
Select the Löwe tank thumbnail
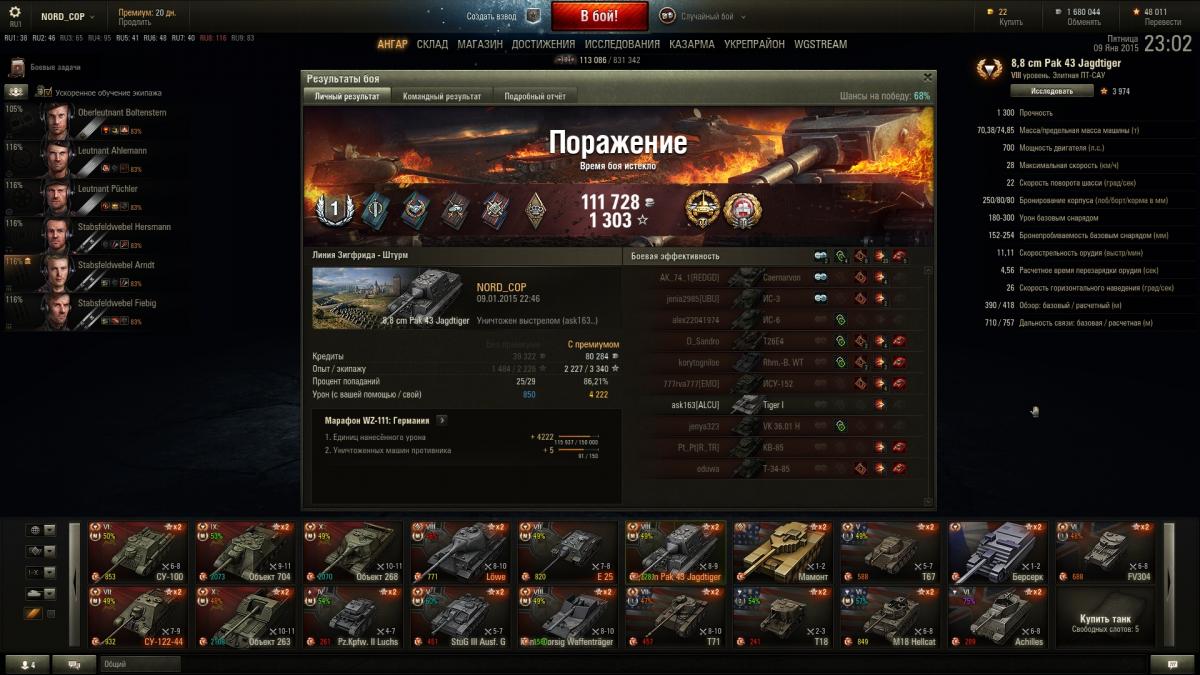(x=458, y=551)
